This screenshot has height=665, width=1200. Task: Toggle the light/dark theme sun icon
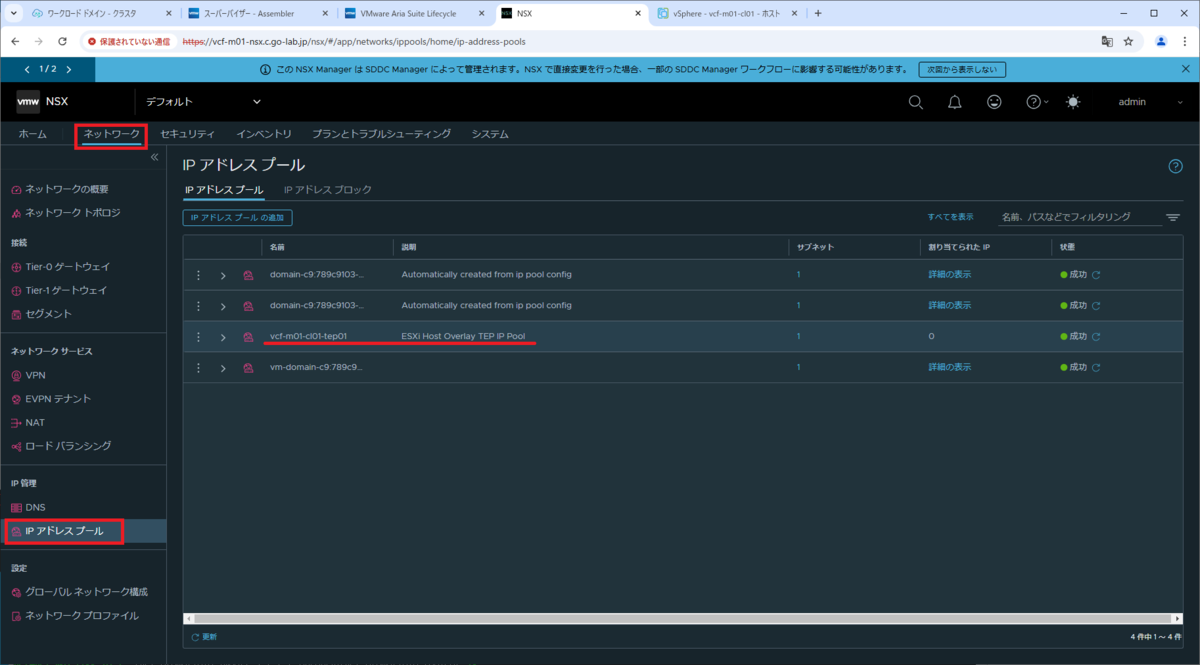click(x=1073, y=102)
